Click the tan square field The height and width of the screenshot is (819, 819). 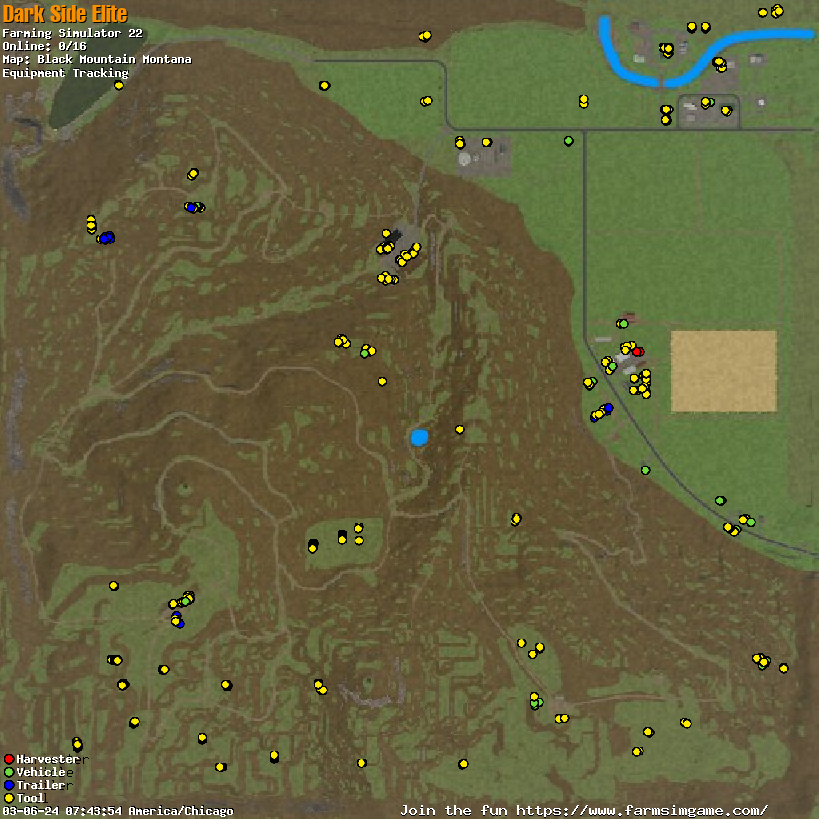pyautogui.click(x=723, y=371)
